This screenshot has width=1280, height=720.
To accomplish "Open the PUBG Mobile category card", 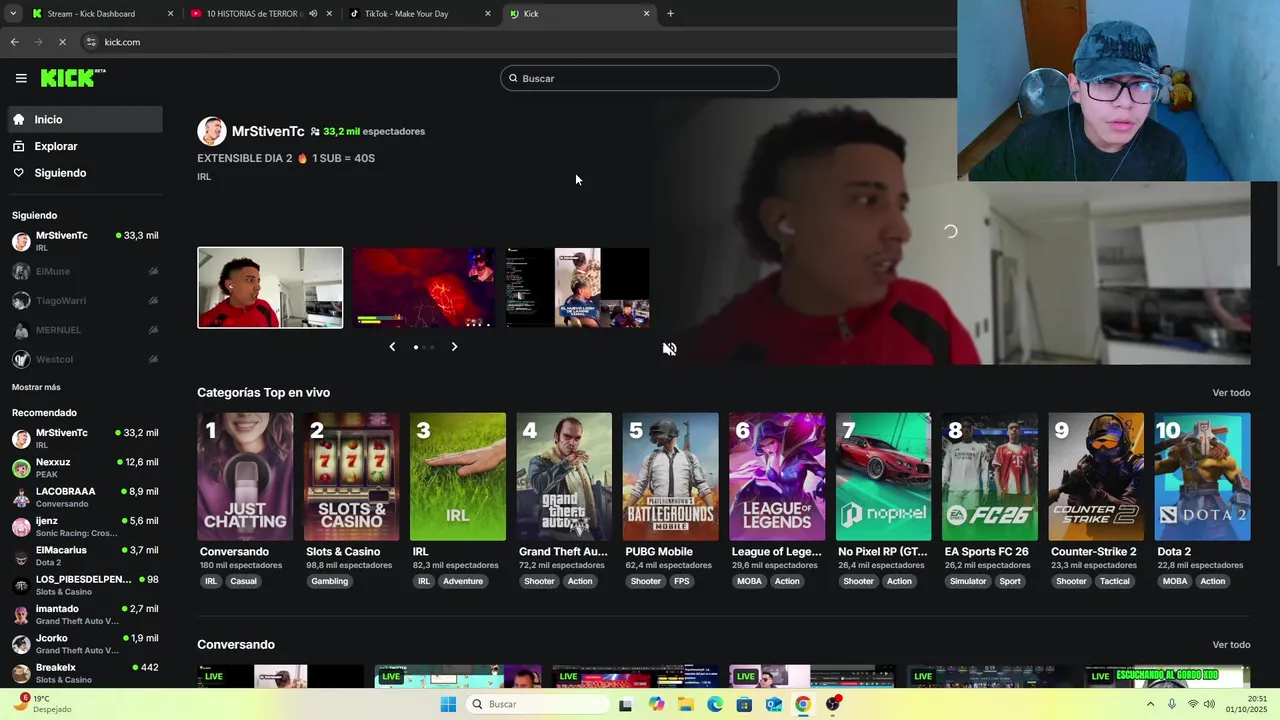I will [x=670, y=477].
